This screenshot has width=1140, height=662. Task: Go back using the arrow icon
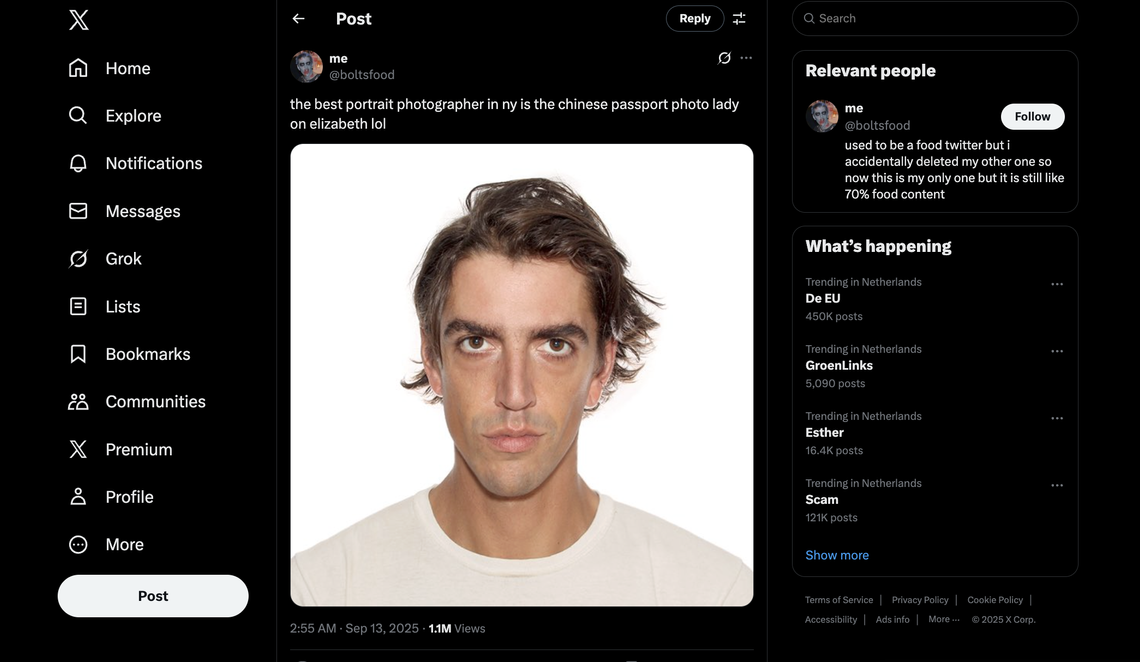pos(298,19)
